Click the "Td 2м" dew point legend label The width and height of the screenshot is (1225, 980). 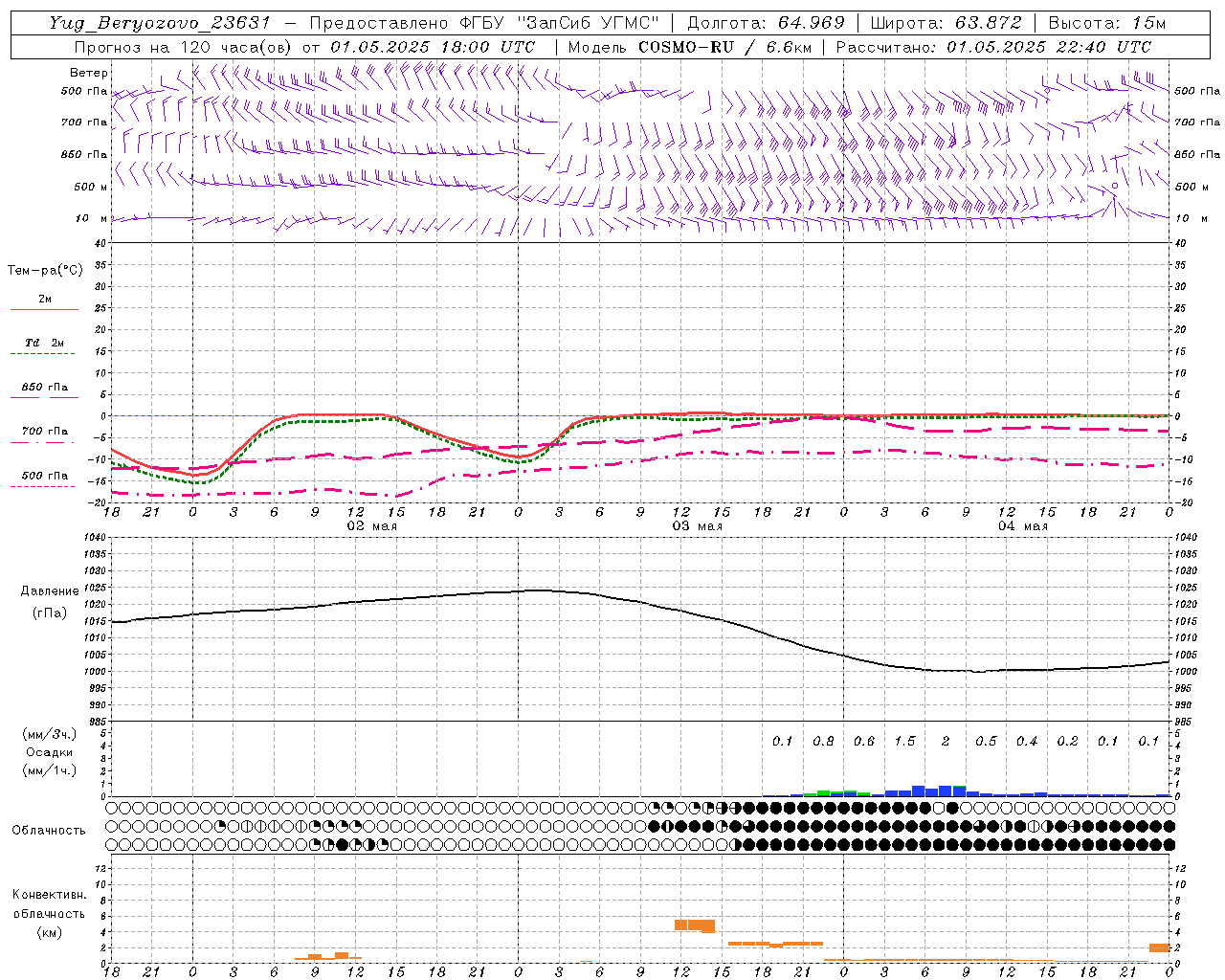[x=45, y=343]
